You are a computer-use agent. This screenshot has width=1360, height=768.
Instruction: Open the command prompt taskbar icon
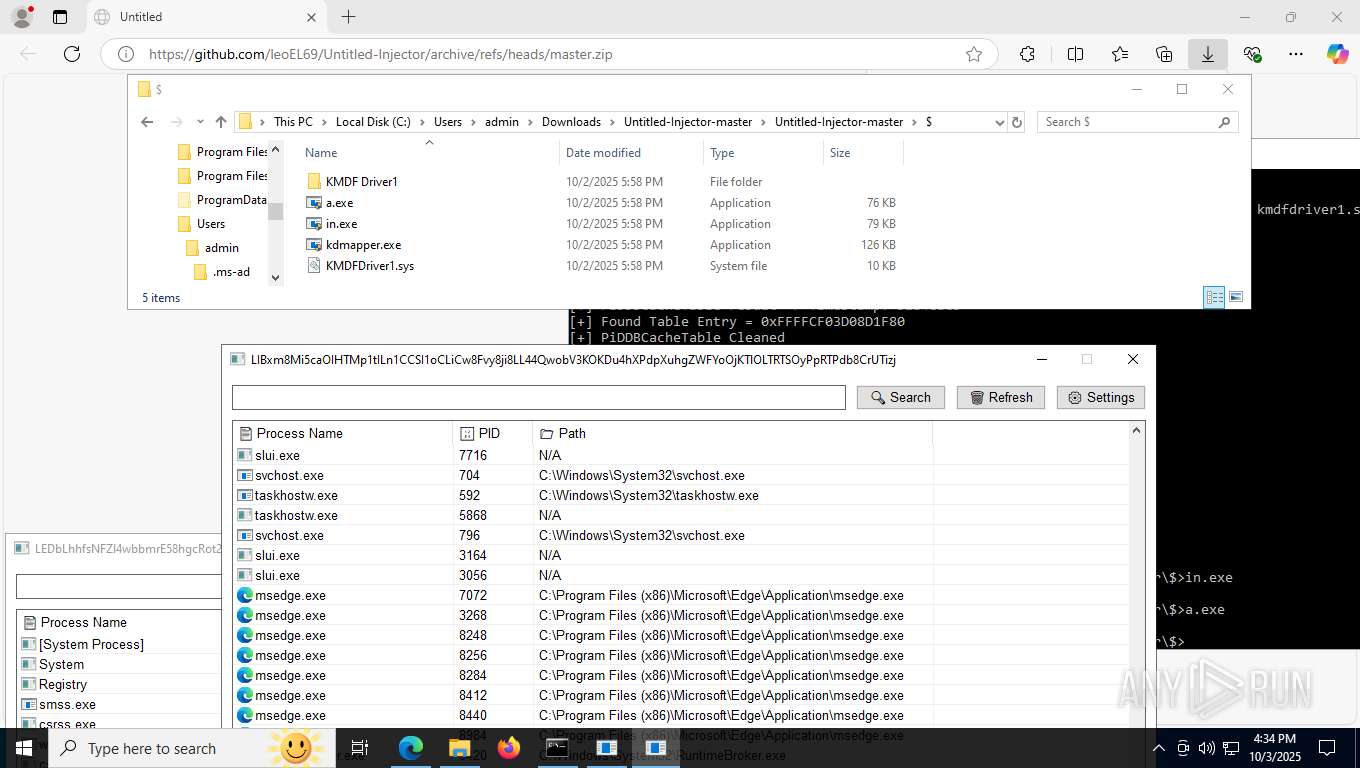(557, 748)
